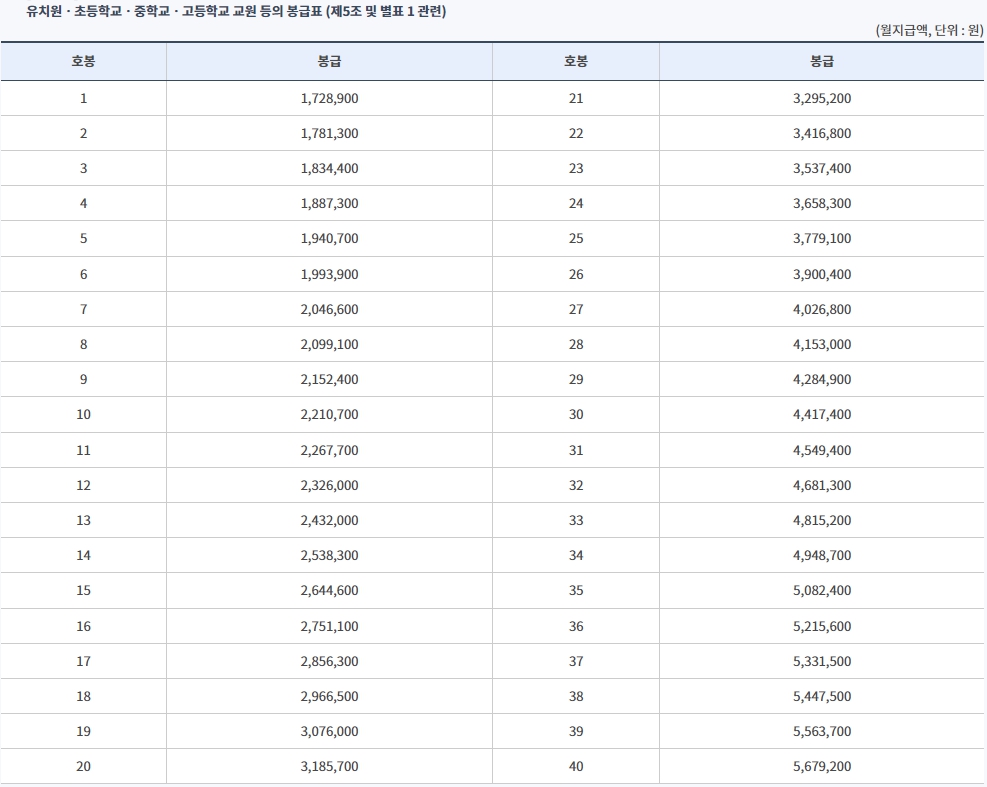Select pay step number 20
Image resolution: width=987 pixels, height=787 pixels.
[83, 766]
